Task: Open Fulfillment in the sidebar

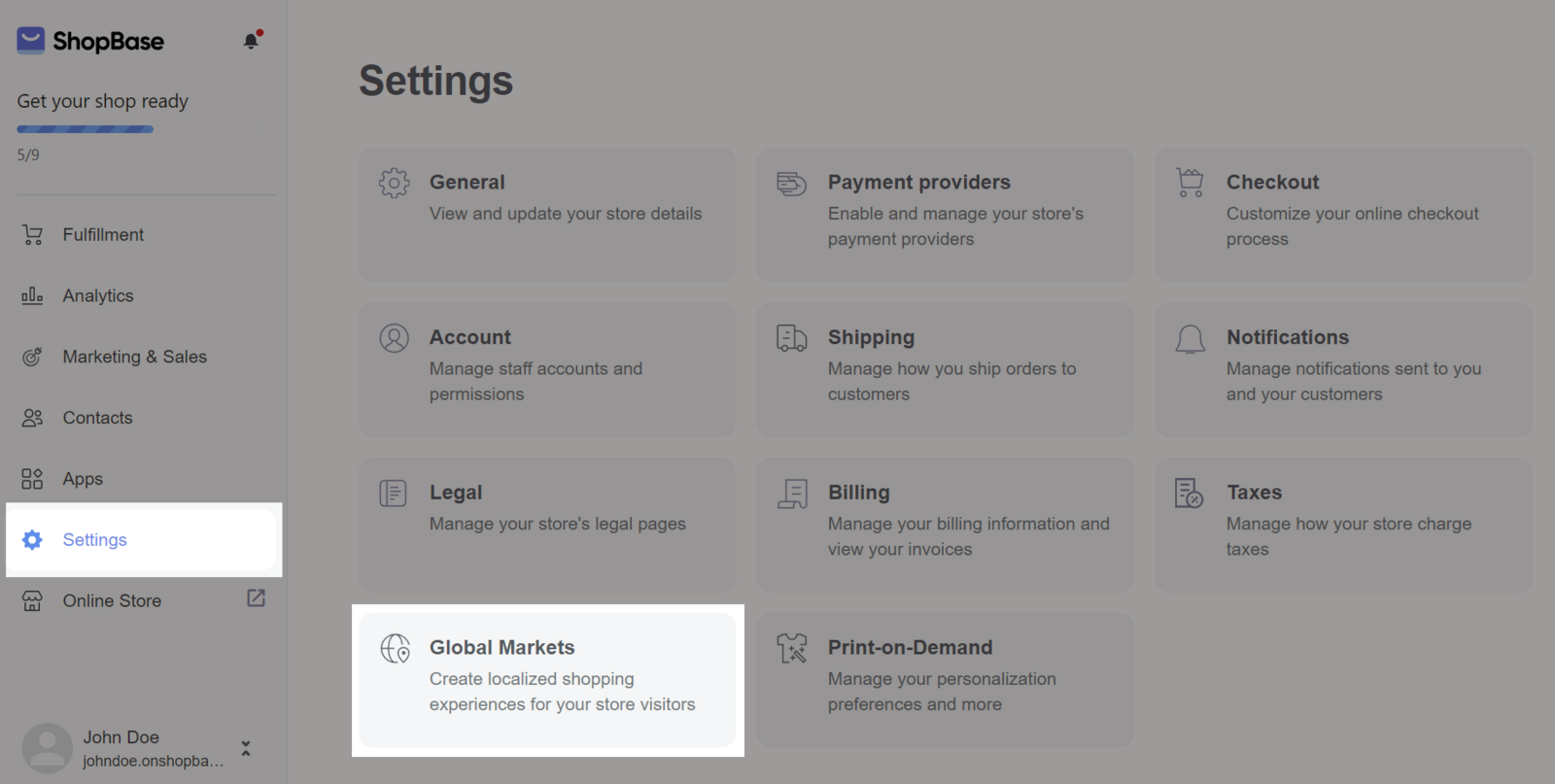Action: pyautogui.click(x=103, y=235)
